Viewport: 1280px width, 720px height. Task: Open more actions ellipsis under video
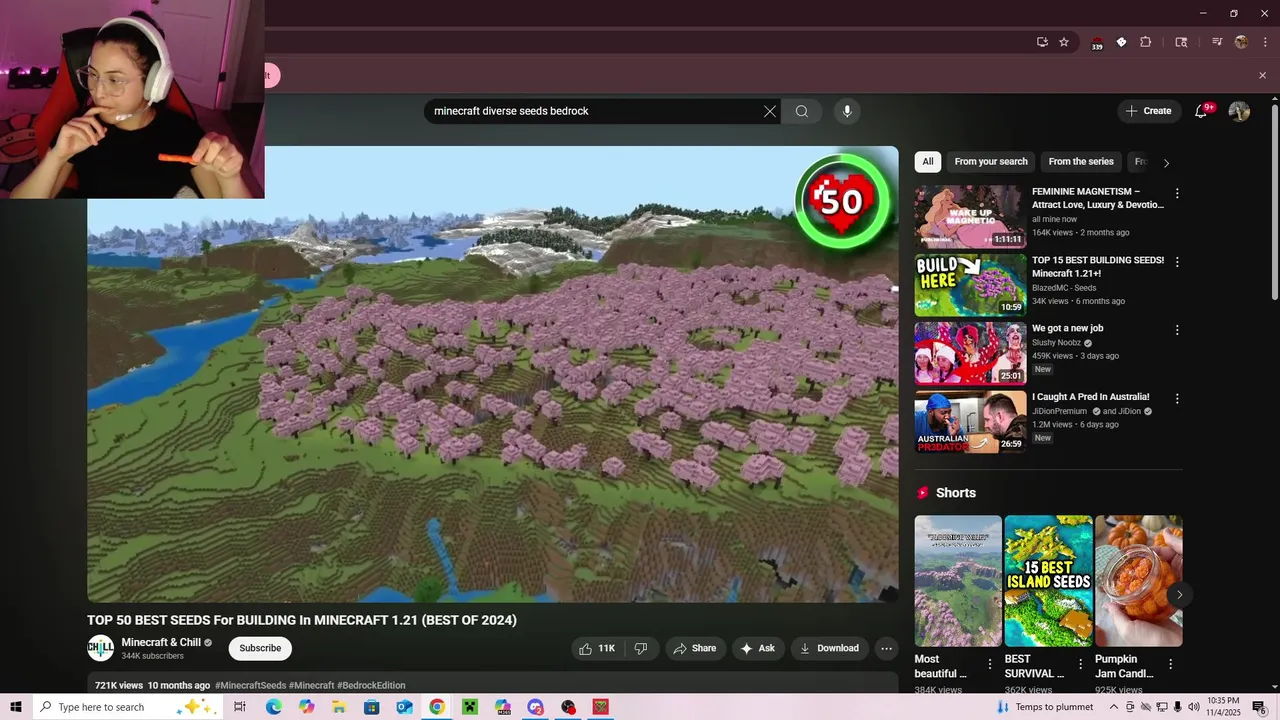coord(886,648)
